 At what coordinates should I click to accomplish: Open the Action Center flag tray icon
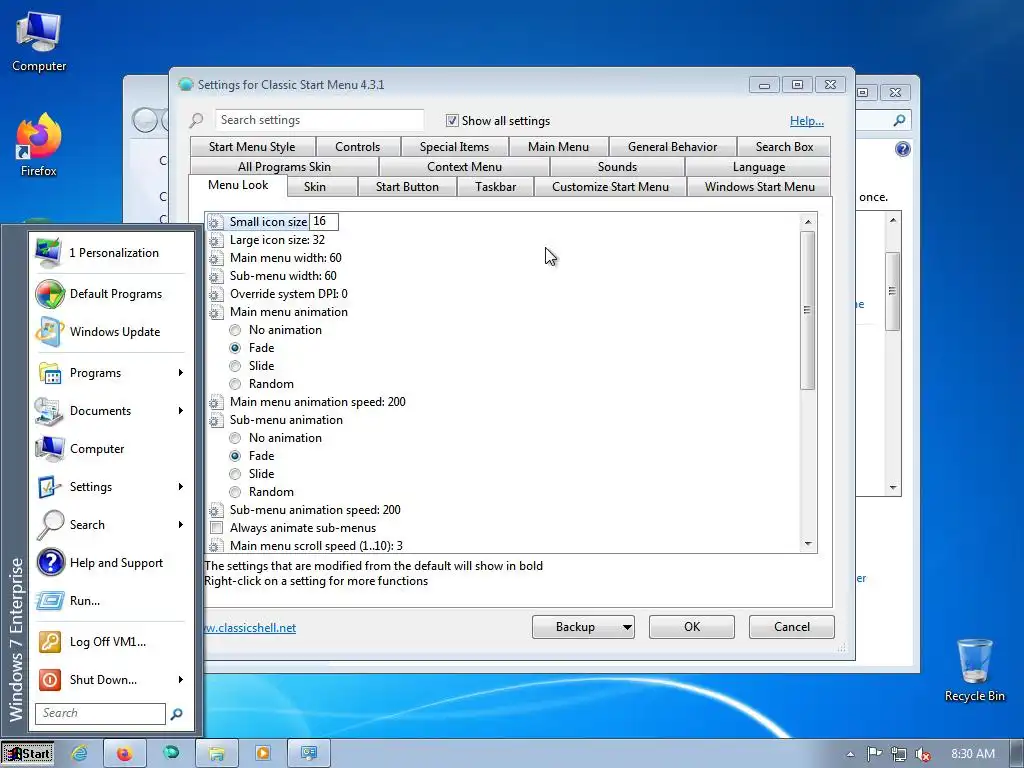[874, 754]
